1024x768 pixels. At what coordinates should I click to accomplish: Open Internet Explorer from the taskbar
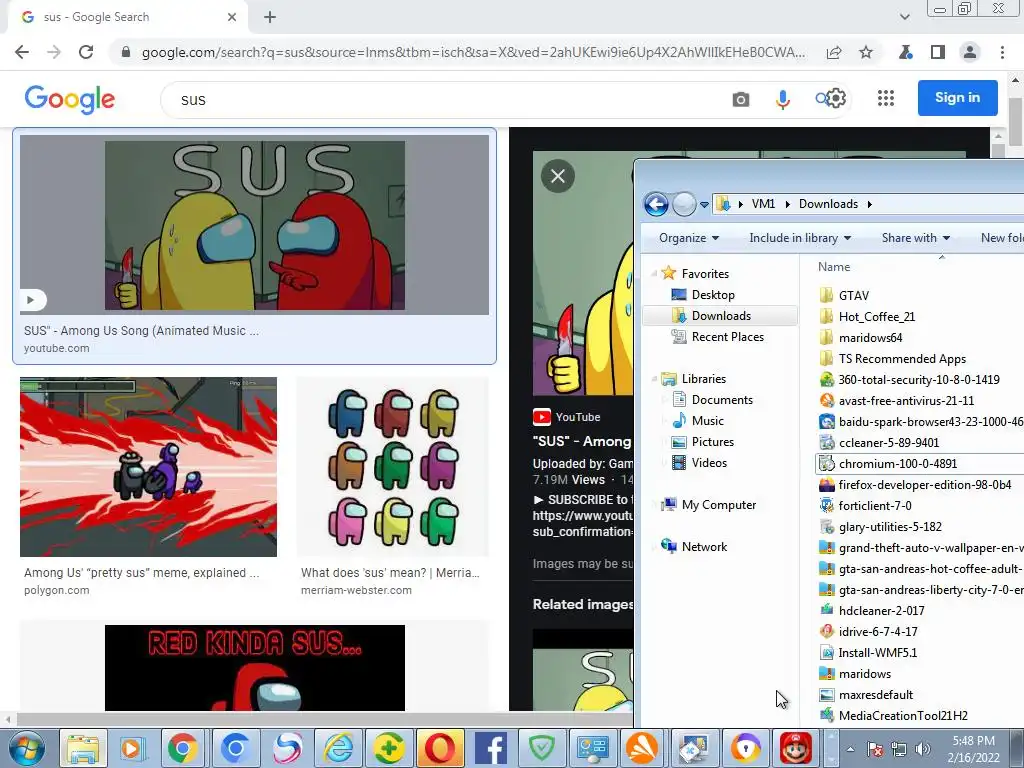tap(338, 748)
